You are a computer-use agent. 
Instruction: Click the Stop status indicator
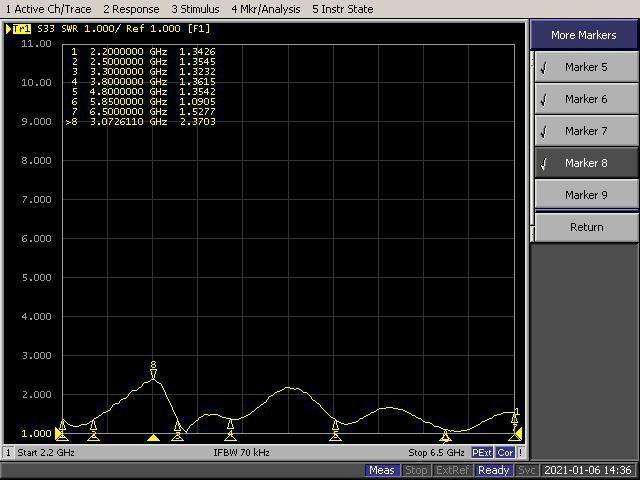416,470
